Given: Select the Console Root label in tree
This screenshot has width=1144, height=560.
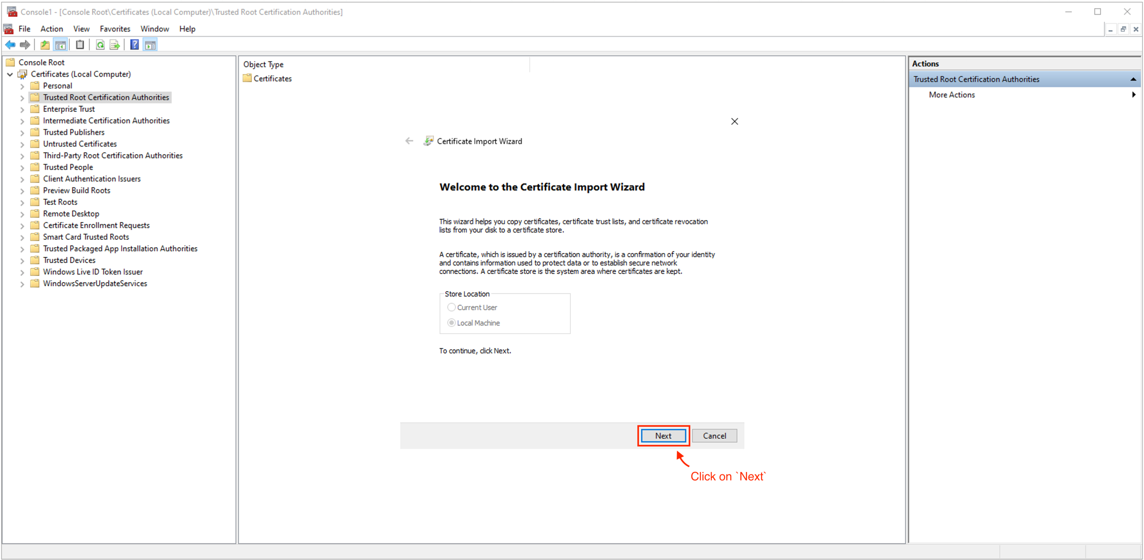Looking at the screenshot, I should [x=42, y=63].
